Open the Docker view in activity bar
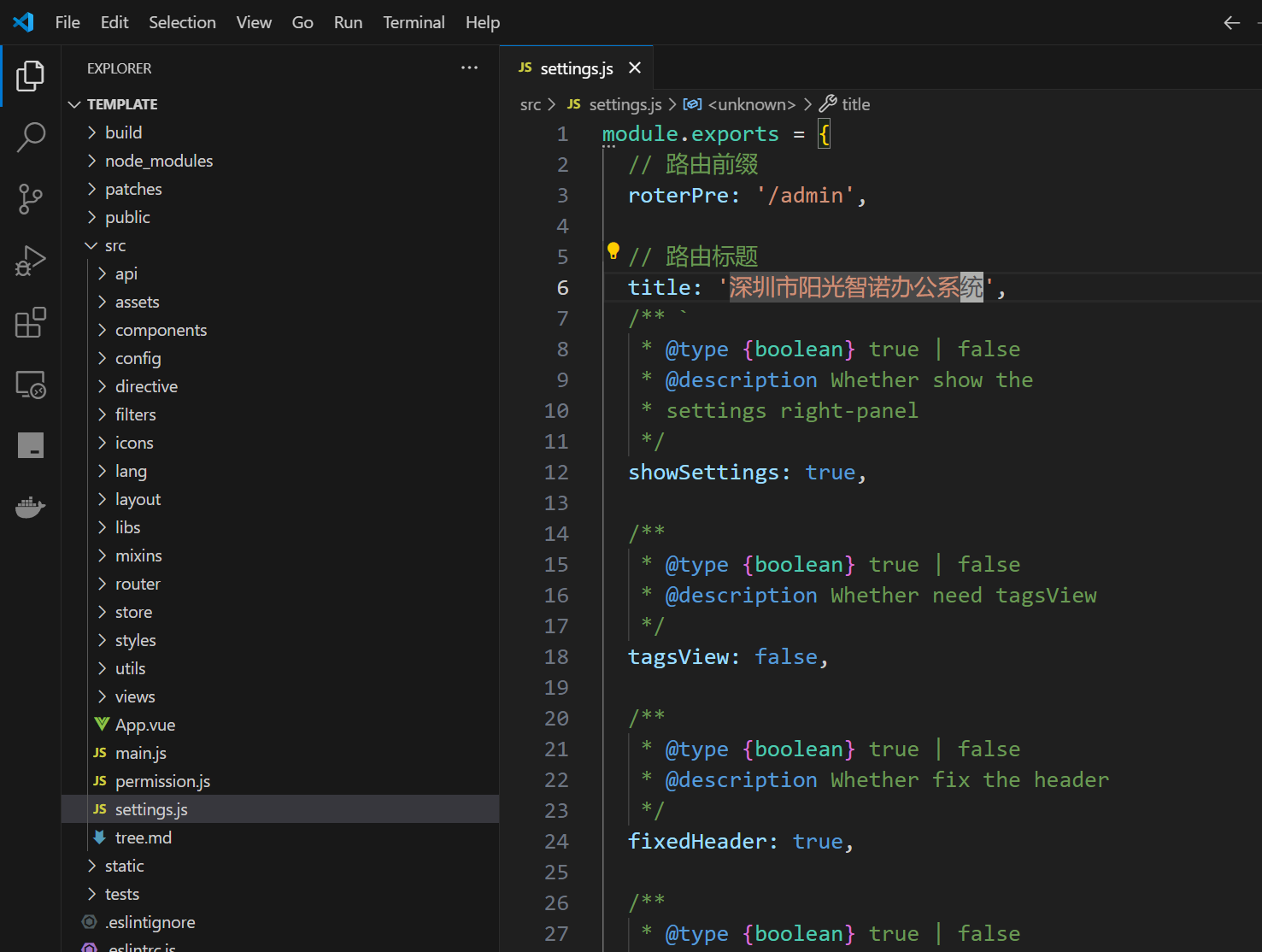 (31, 508)
